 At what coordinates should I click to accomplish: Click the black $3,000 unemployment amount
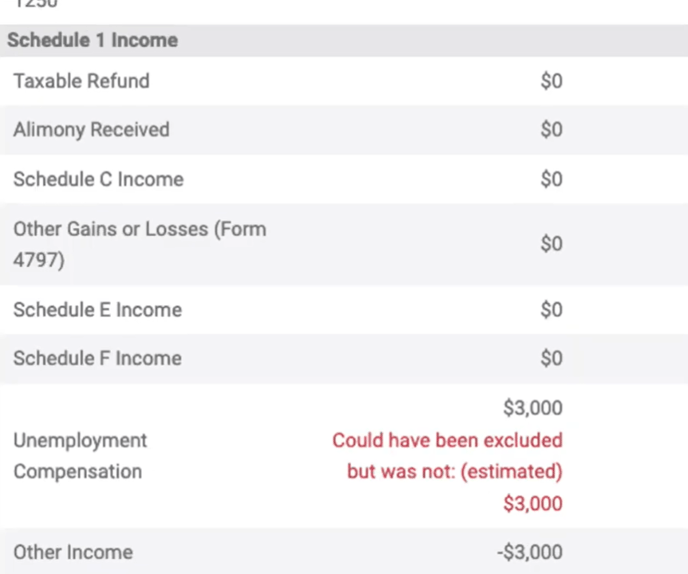click(533, 408)
